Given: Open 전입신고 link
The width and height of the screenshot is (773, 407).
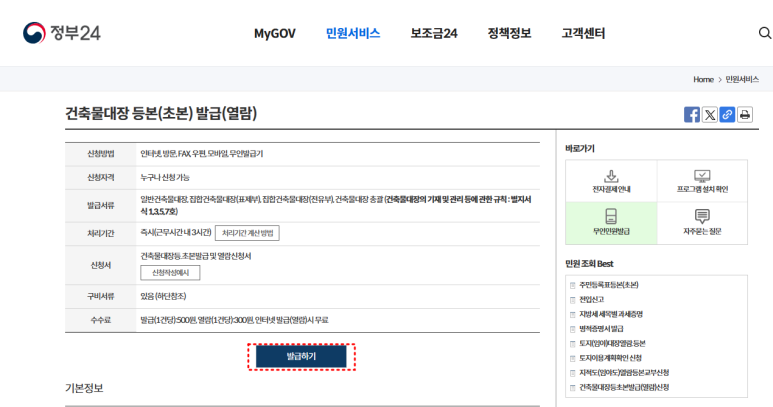Looking at the screenshot, I should [x=592, y=300].
